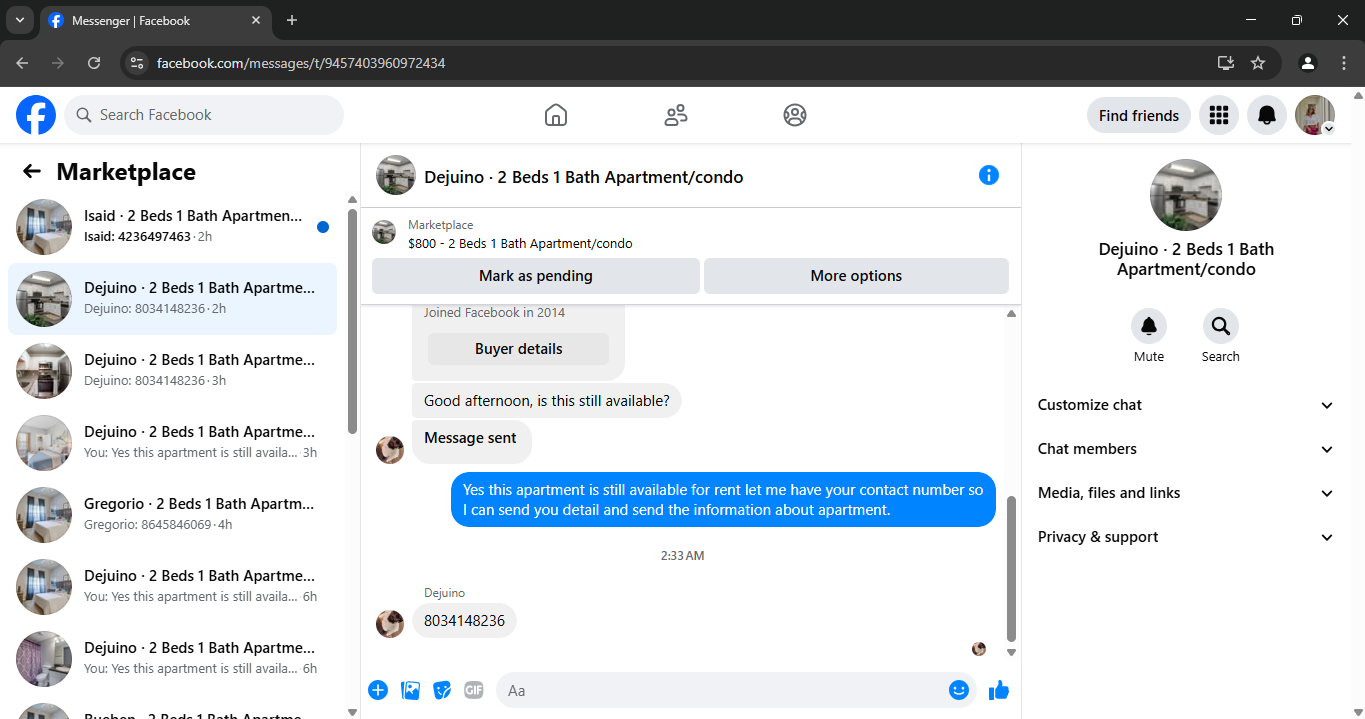Click the blue 'Yes this apartment' reply bubble
The image size is (1365, 719).
point(723,500)
